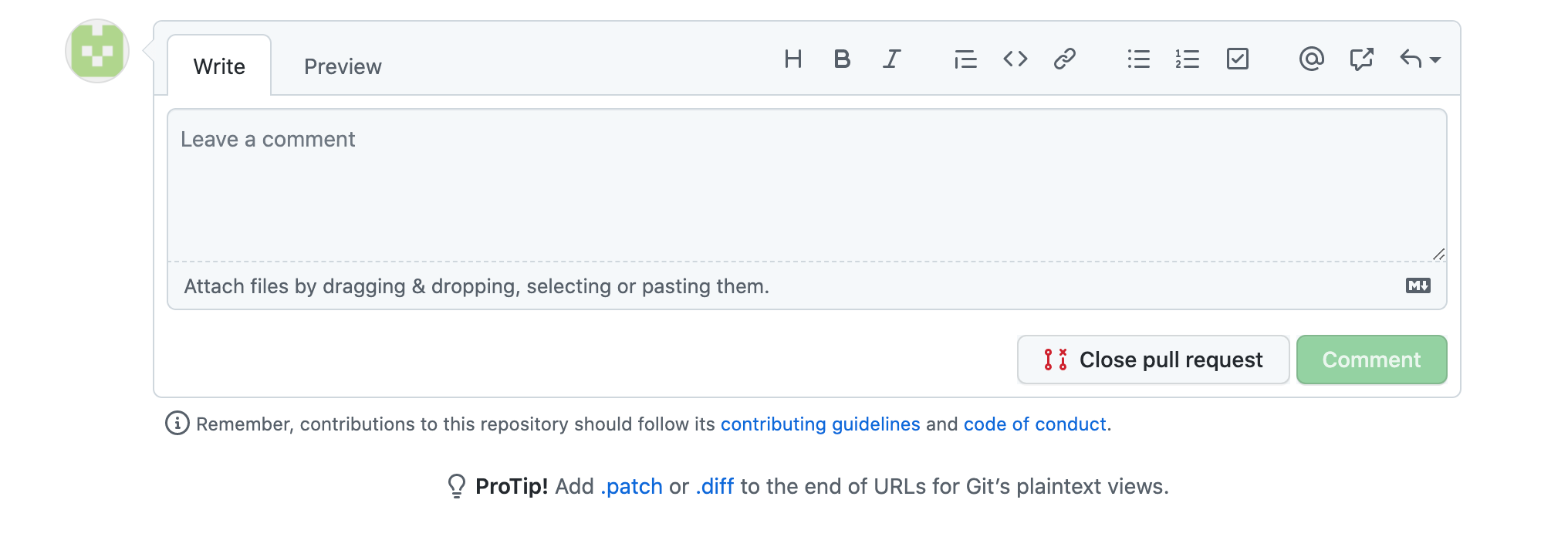1568x537 pixels.
Task: Switch to the Preview tab
Action: [343, 66]
